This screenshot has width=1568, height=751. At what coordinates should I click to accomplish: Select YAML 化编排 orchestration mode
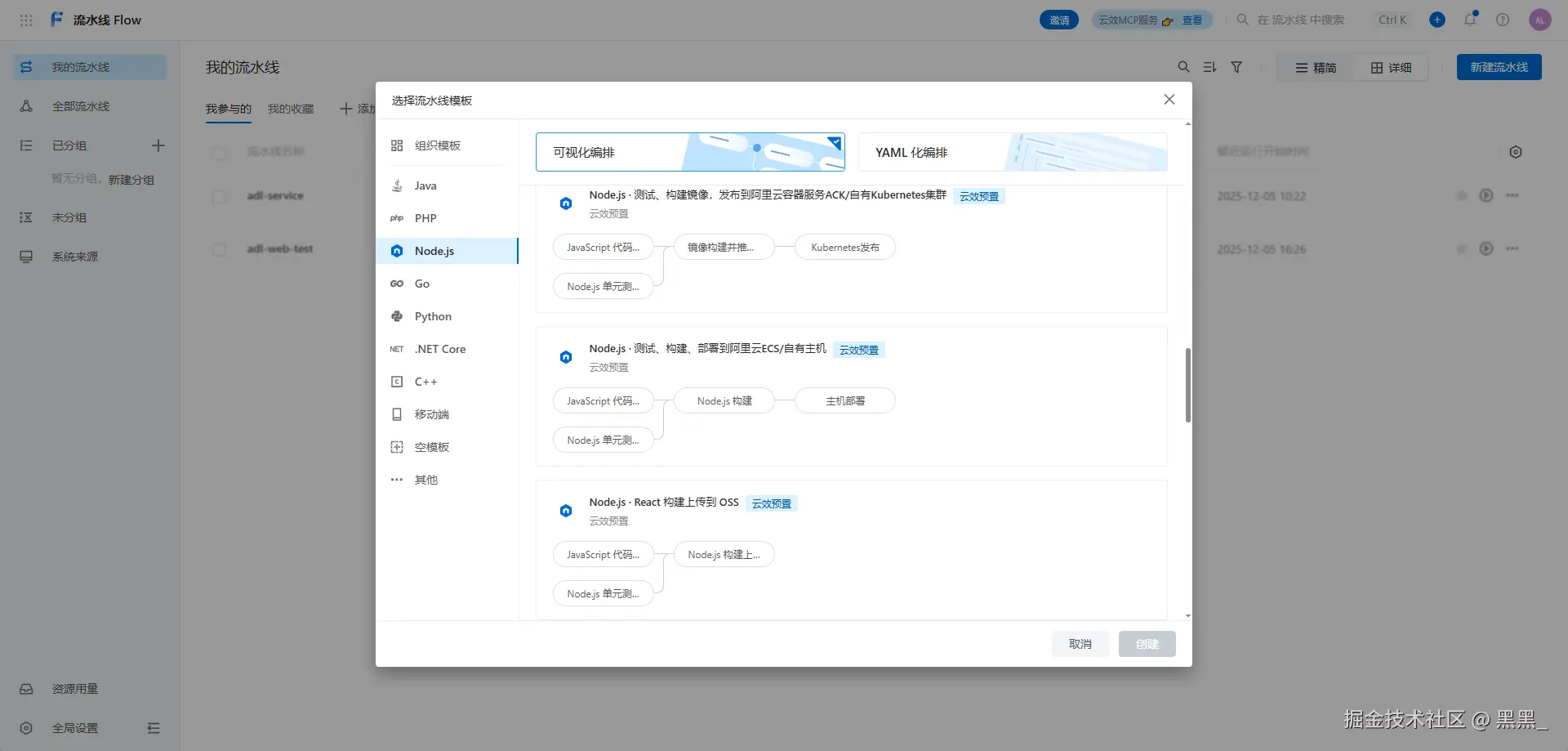point(1013,152)
